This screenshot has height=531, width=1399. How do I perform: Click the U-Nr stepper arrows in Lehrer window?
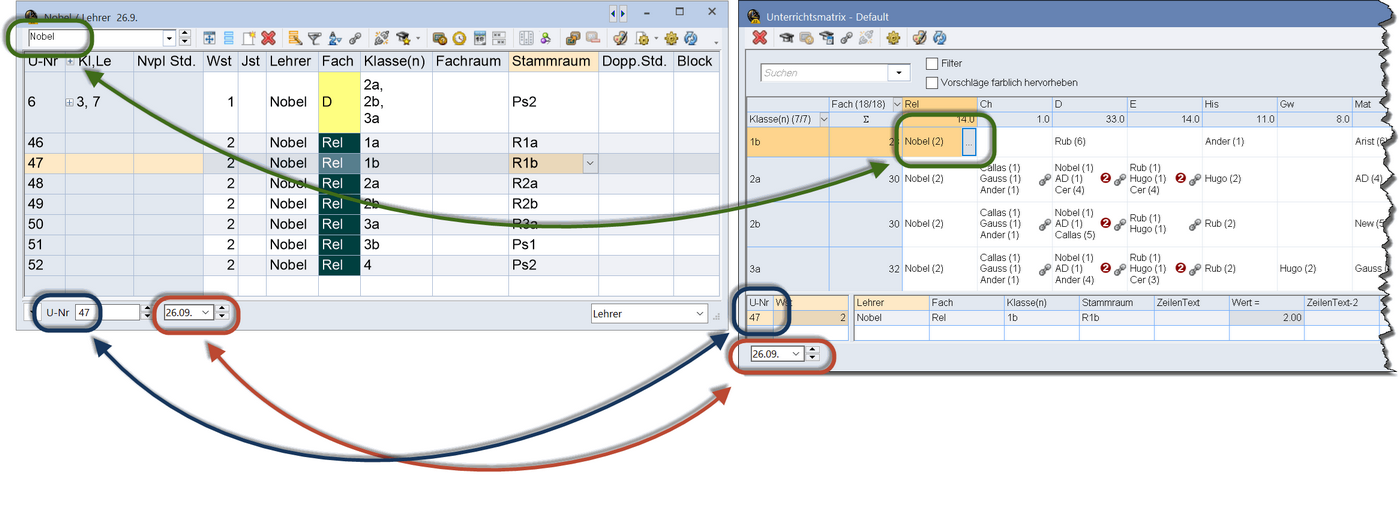point(148,313)
